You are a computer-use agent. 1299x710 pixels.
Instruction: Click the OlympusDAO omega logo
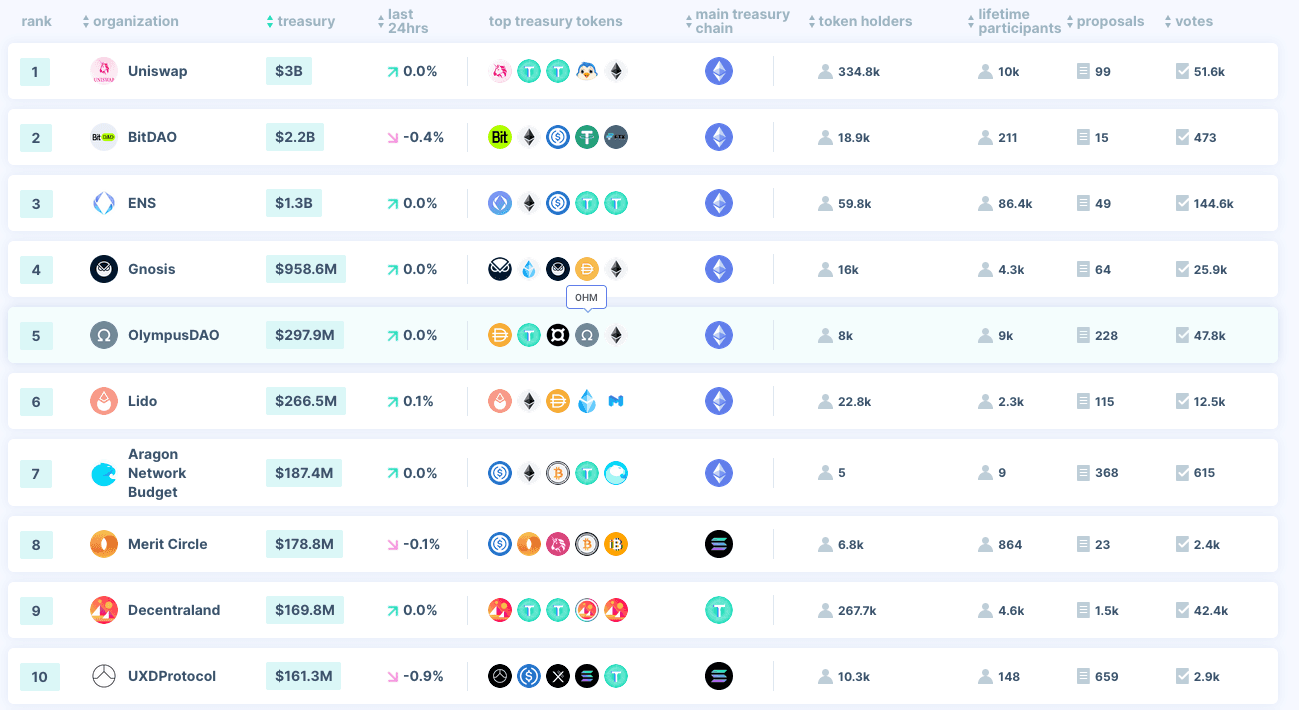tap(104, 335)
